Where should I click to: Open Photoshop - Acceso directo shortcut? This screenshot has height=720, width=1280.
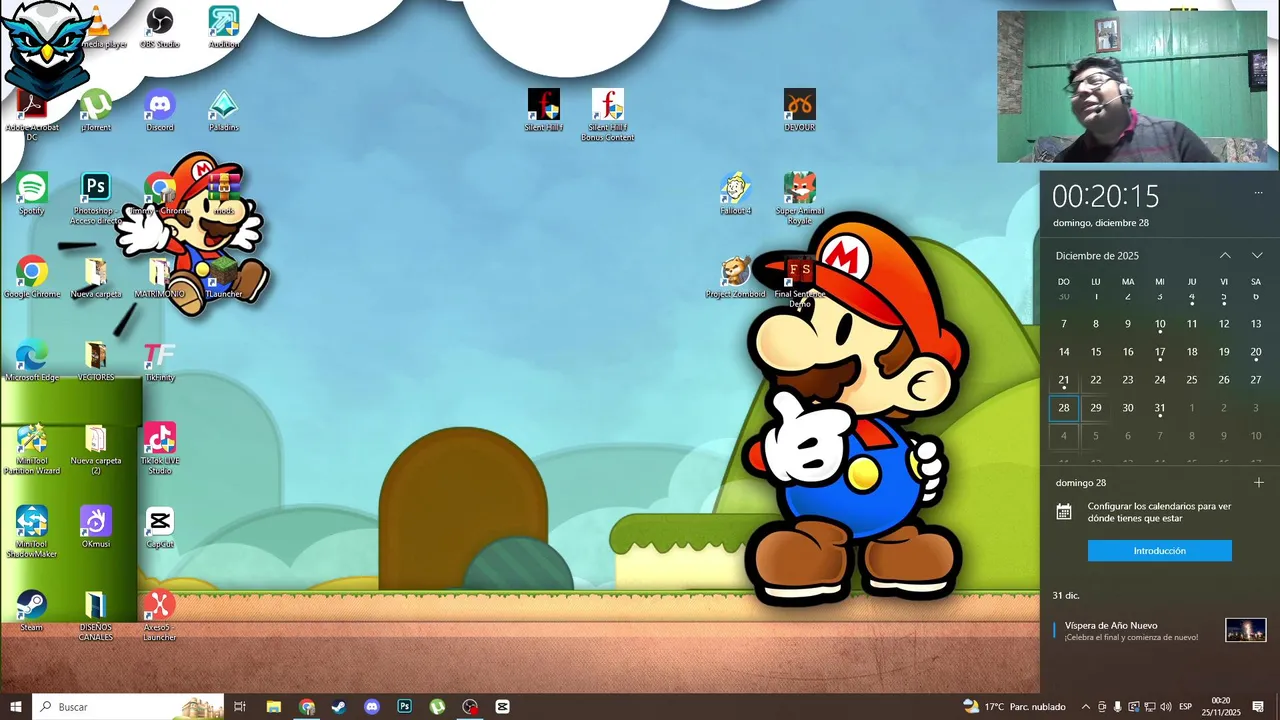[96, 198]
